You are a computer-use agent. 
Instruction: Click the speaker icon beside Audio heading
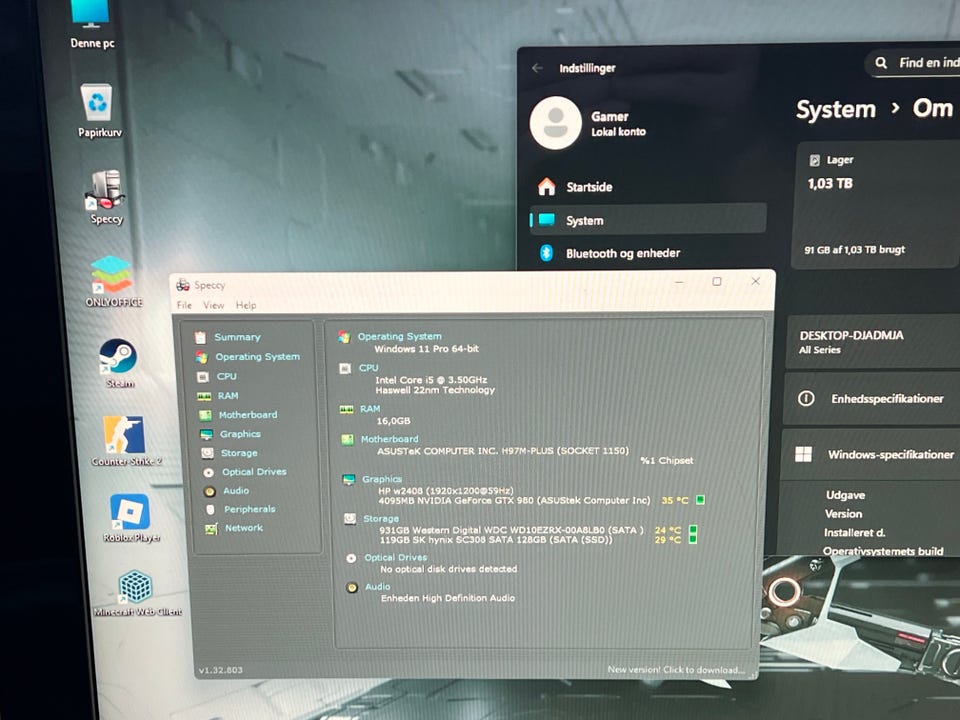tap(352, 587)
